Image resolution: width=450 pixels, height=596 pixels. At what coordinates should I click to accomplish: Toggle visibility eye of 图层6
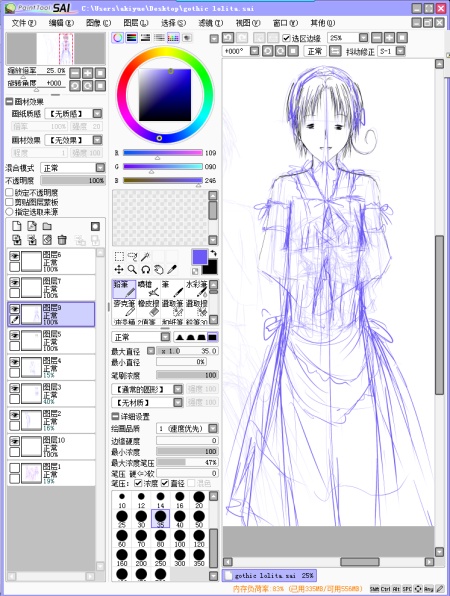tap(14, 256)
